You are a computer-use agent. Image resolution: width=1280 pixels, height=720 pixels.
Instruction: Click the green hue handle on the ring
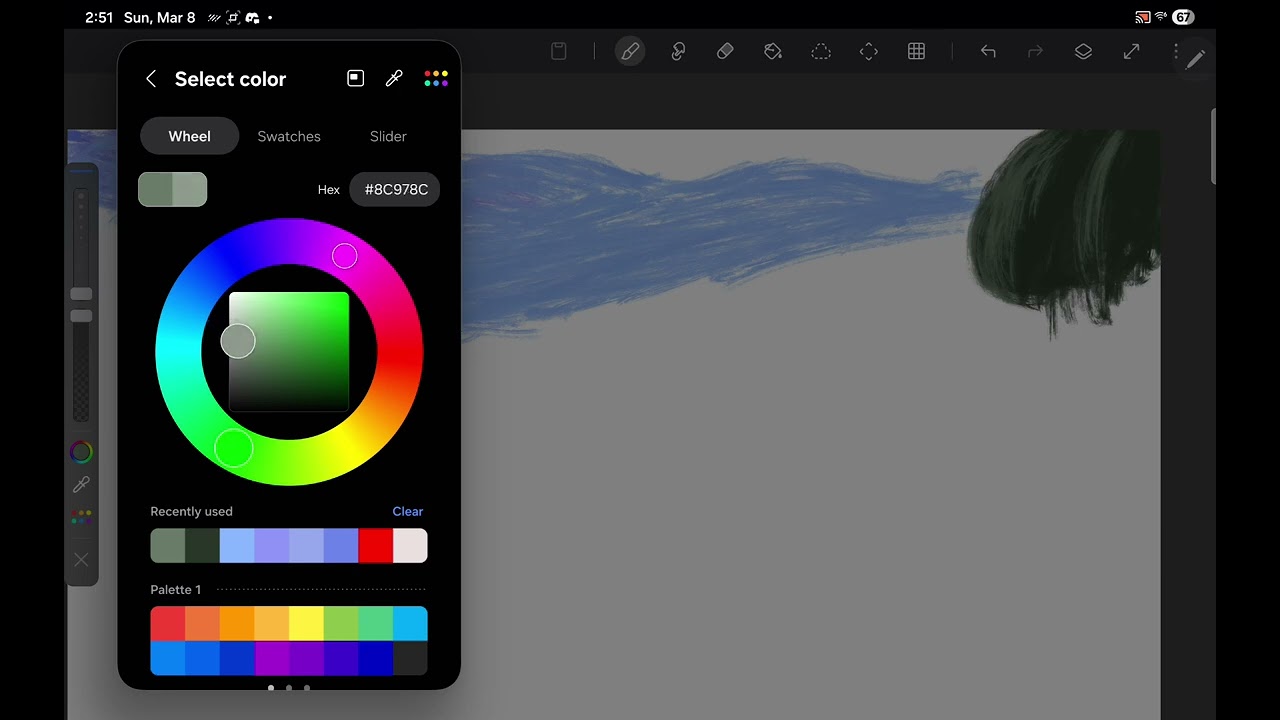coord(234,448)
